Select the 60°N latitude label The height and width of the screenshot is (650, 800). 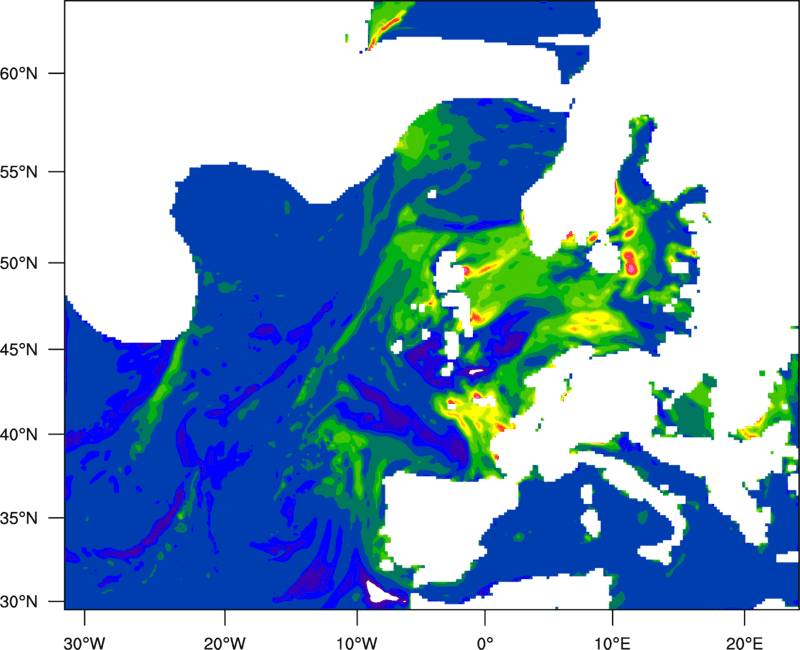[x=19, y=73]
